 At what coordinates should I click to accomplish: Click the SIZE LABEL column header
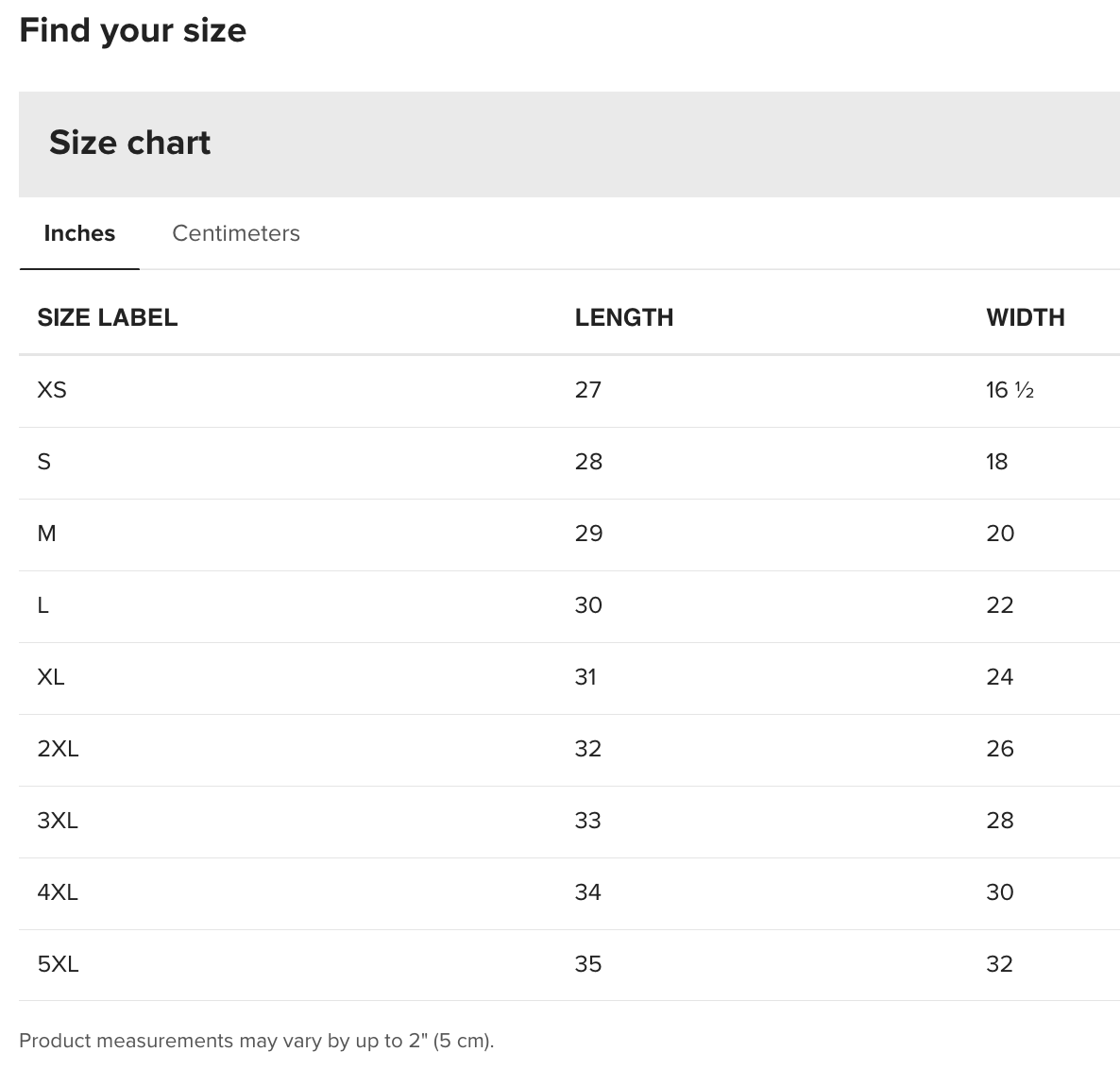[107, 317]
